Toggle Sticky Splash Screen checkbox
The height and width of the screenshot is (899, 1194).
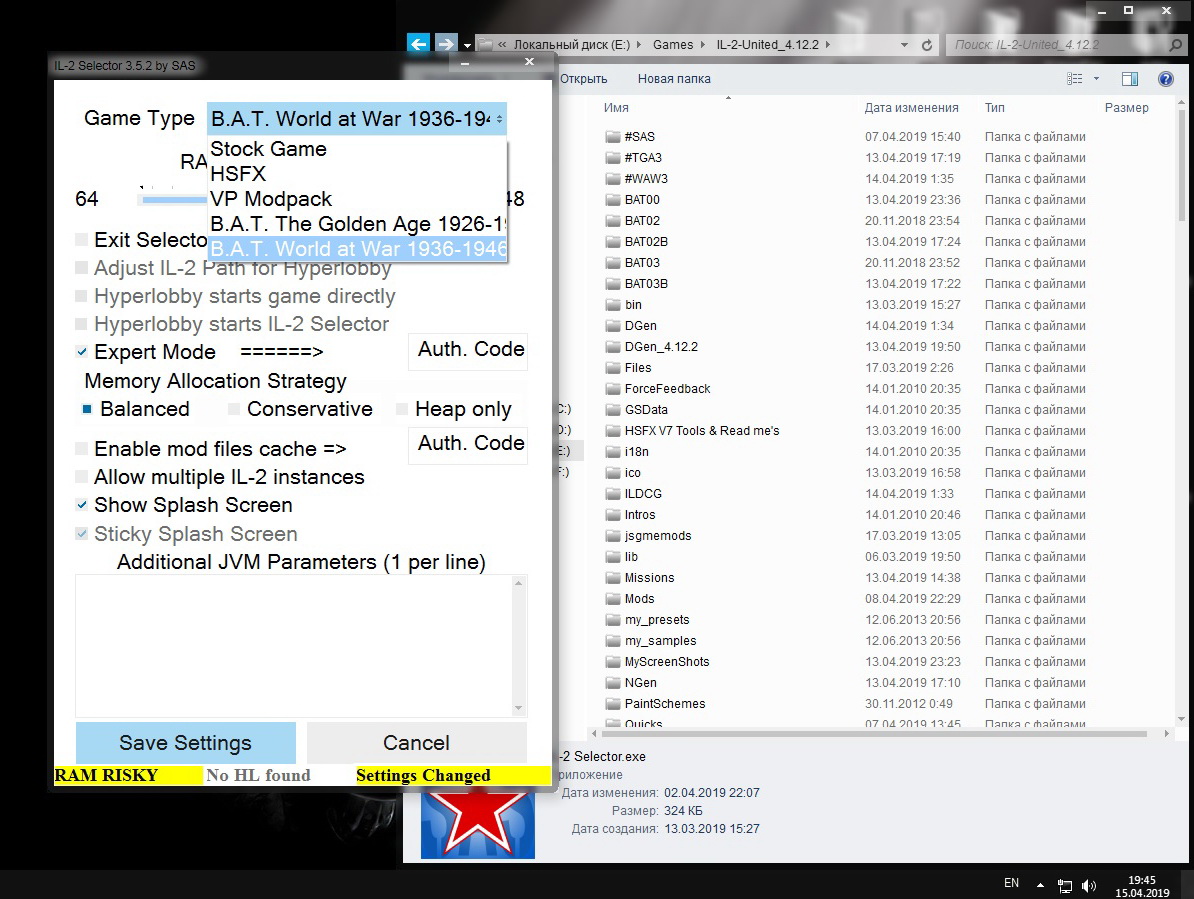(81, 534)
